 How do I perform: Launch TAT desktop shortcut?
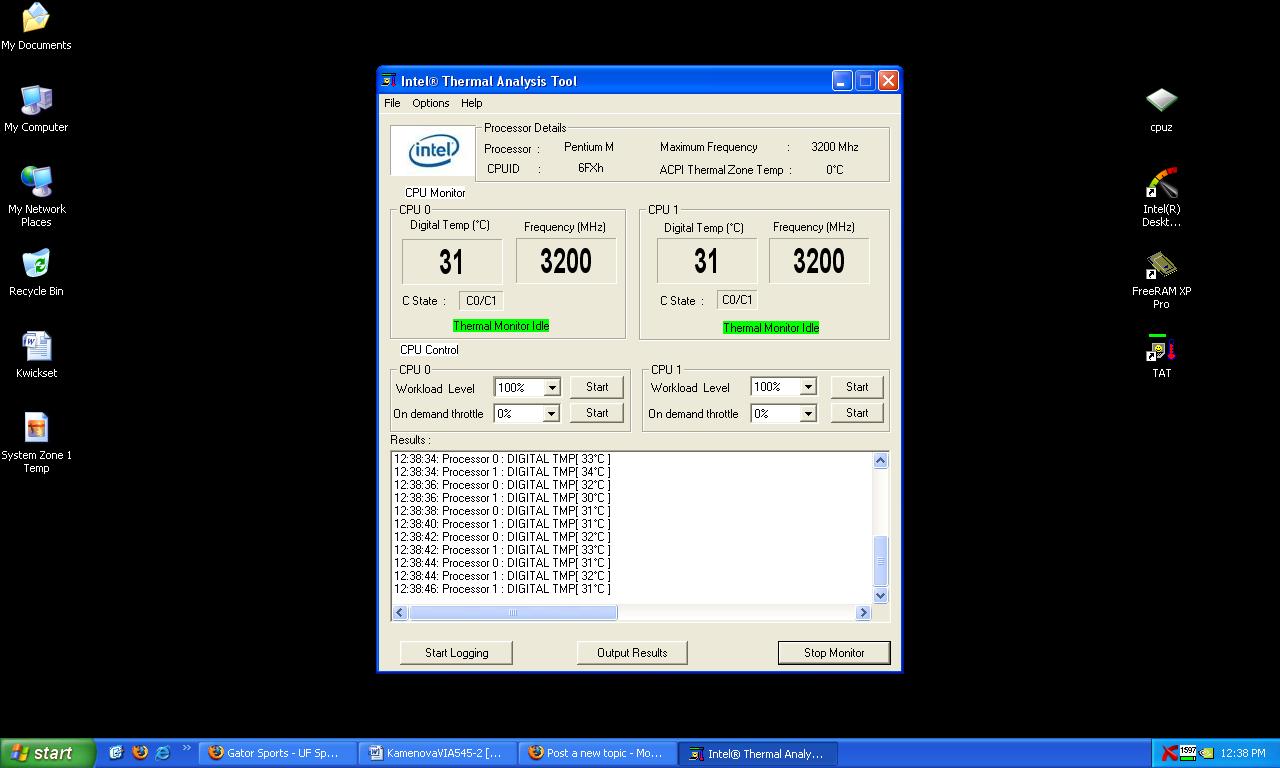1161,354
